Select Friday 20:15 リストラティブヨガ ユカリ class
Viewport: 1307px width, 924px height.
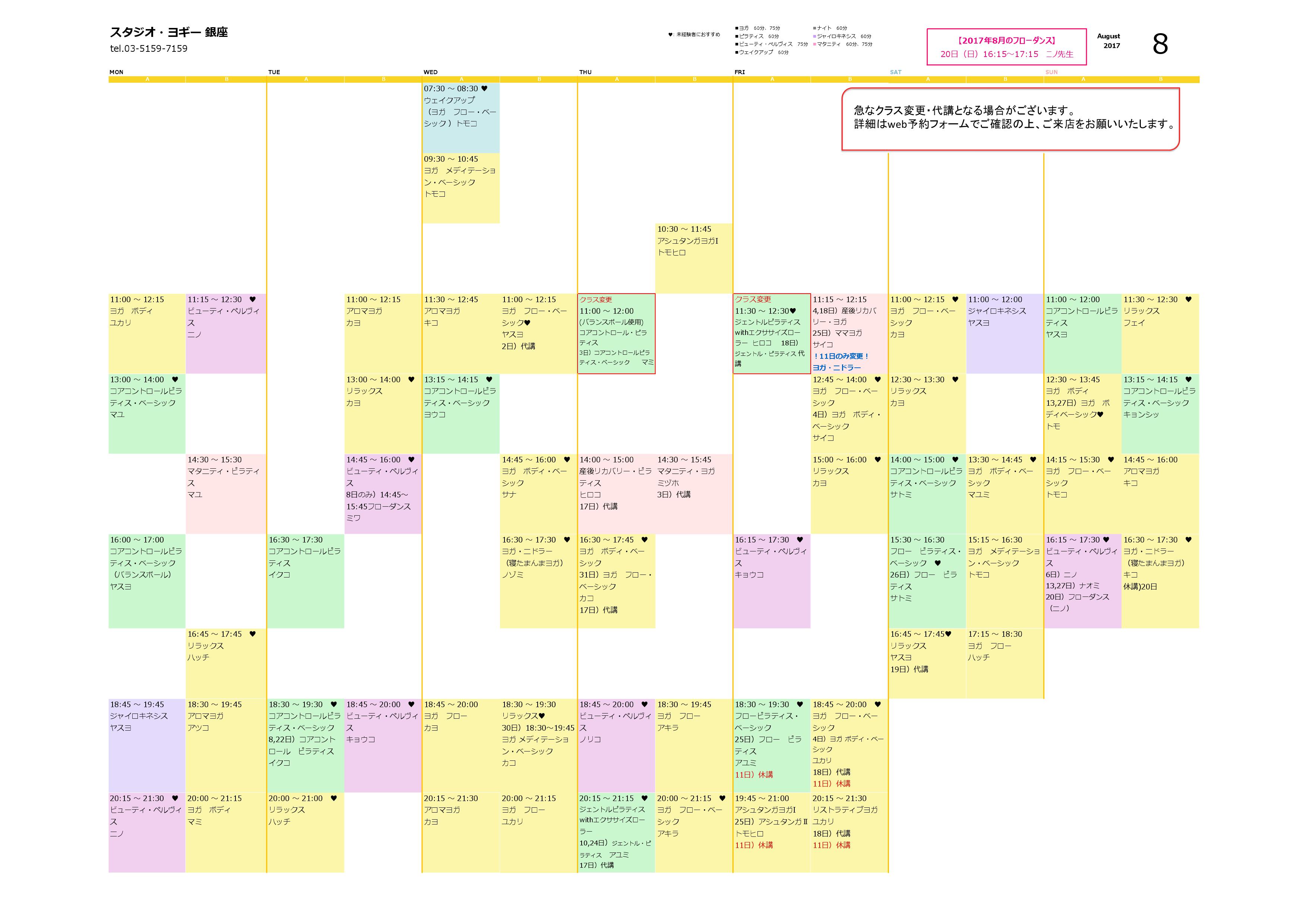[x=849, y=833]
